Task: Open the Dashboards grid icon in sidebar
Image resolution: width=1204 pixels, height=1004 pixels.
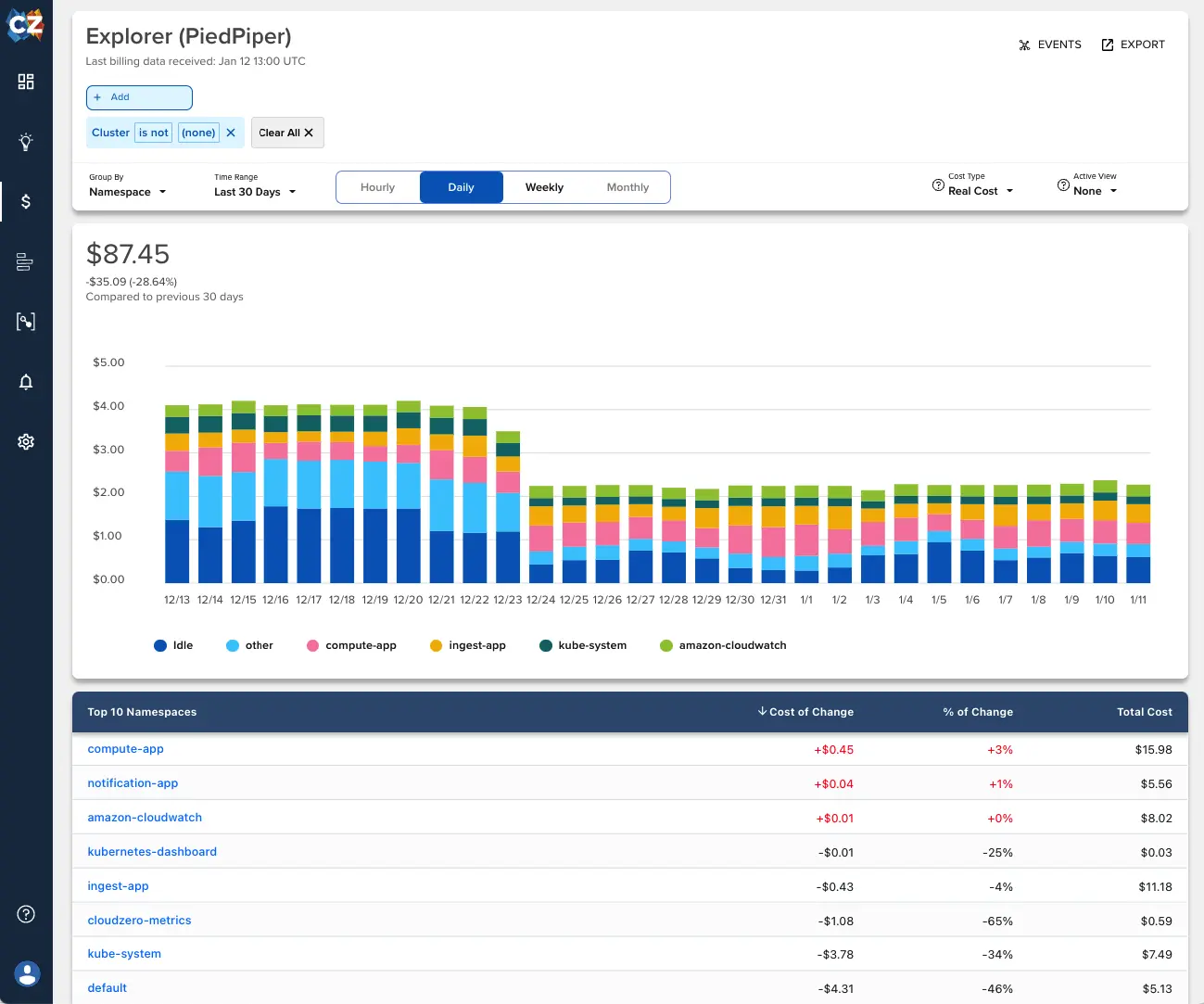Action: click(25, 82)
